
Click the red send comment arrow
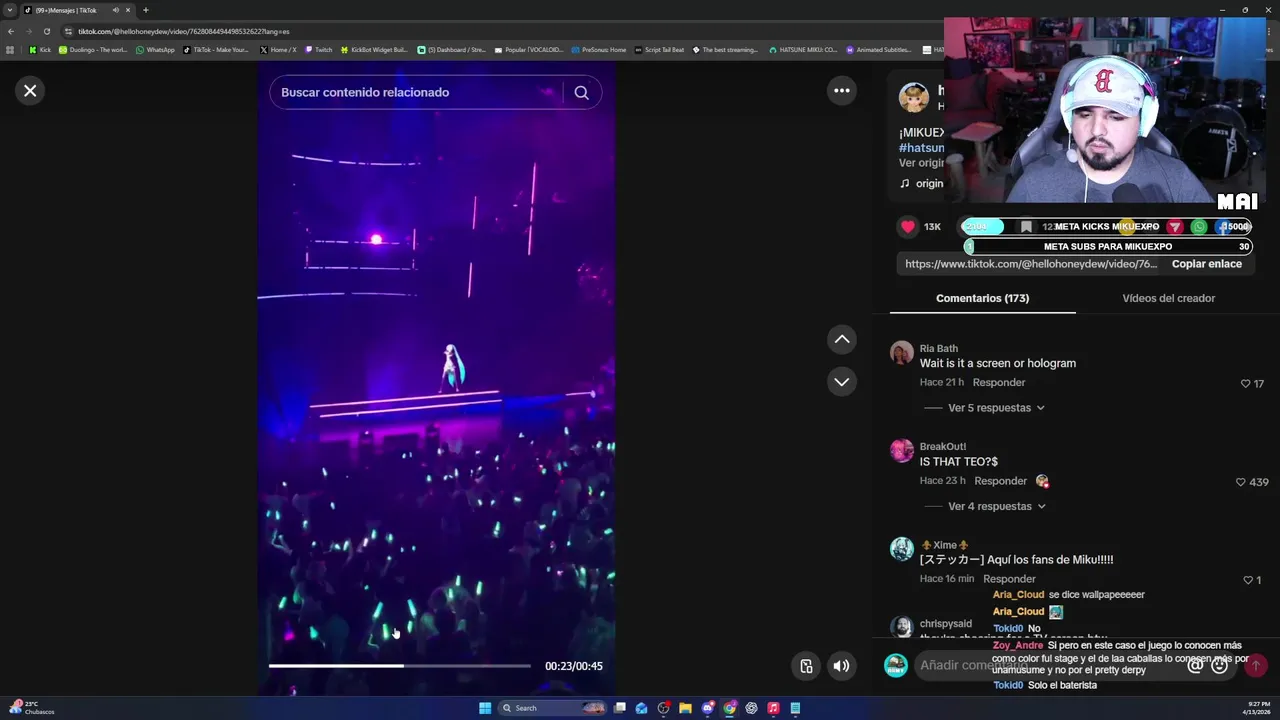(1255, 666)
